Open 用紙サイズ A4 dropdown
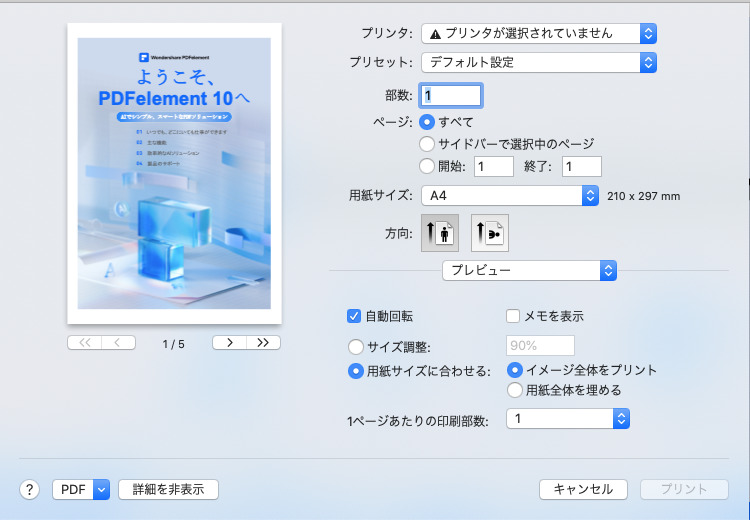Viewport: 750px width, 520px height. pos(510,196)
